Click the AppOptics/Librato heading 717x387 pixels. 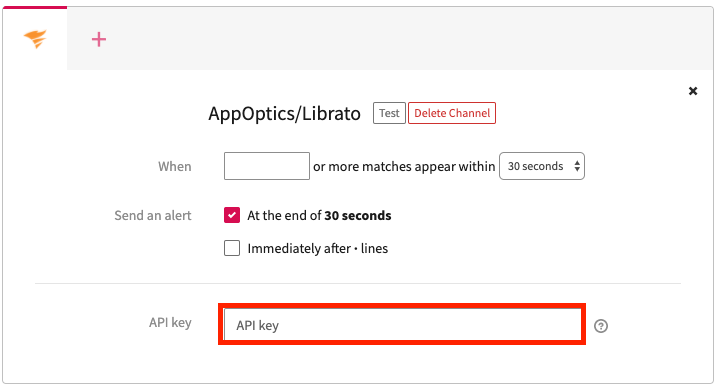[x=284, y=113]
